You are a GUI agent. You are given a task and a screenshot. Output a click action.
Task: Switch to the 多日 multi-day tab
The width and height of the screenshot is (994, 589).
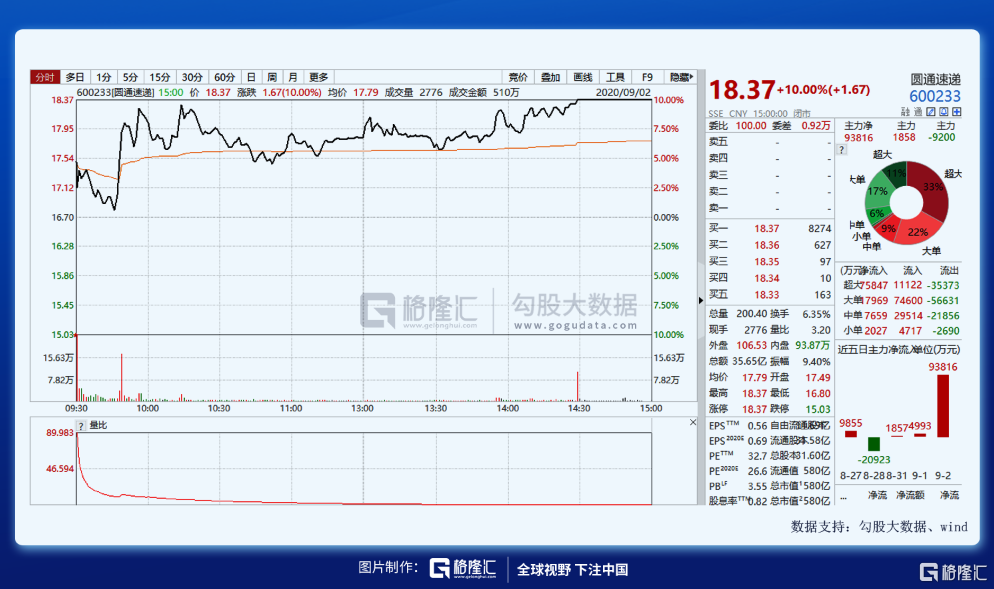(75, 77)
